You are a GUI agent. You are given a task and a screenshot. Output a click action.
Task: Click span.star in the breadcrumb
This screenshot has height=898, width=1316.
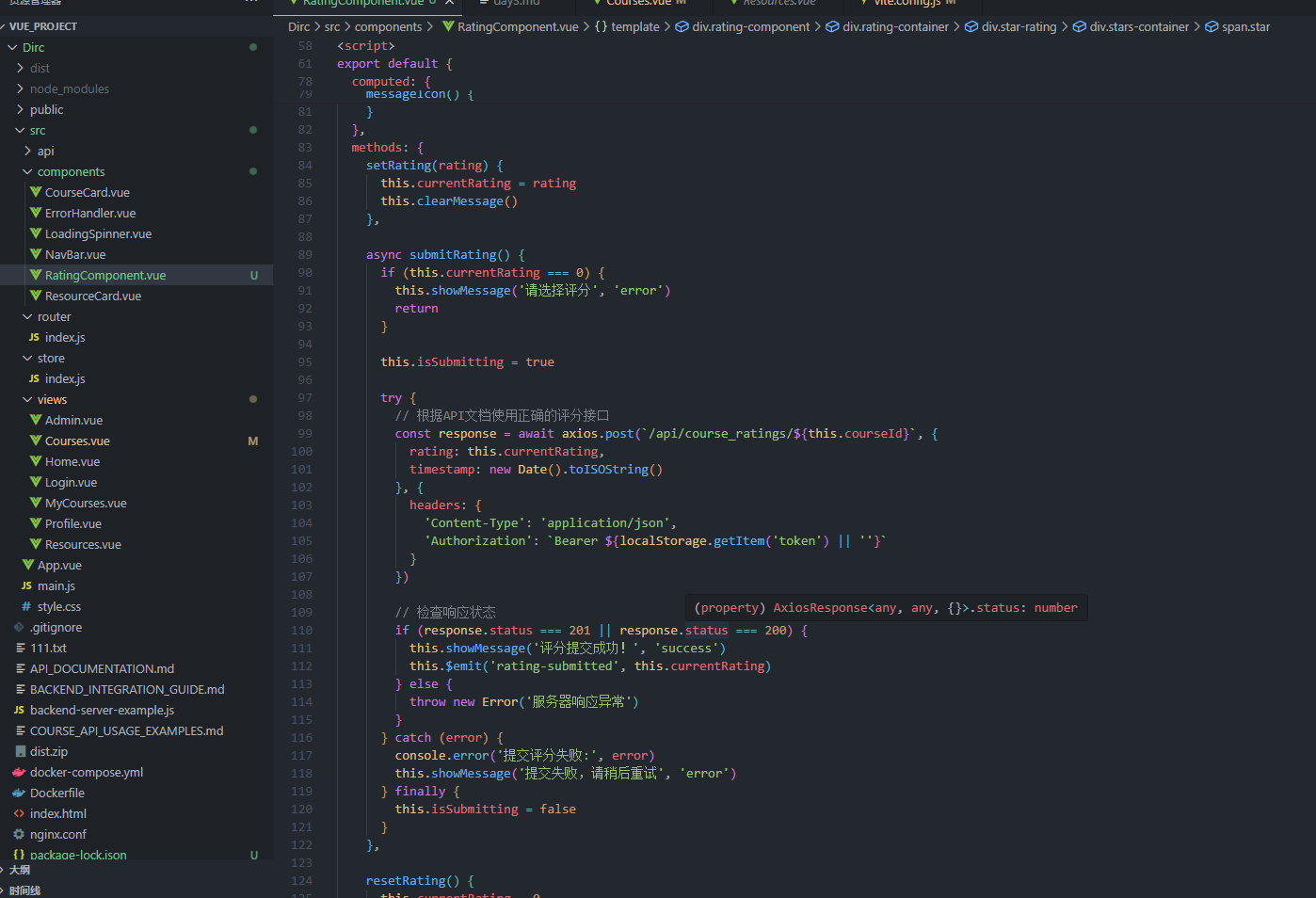tap(1245, 26)
